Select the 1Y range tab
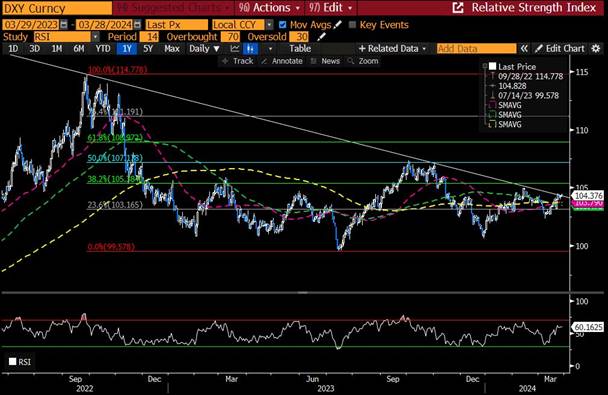608x395 pixels. point(127,48)
